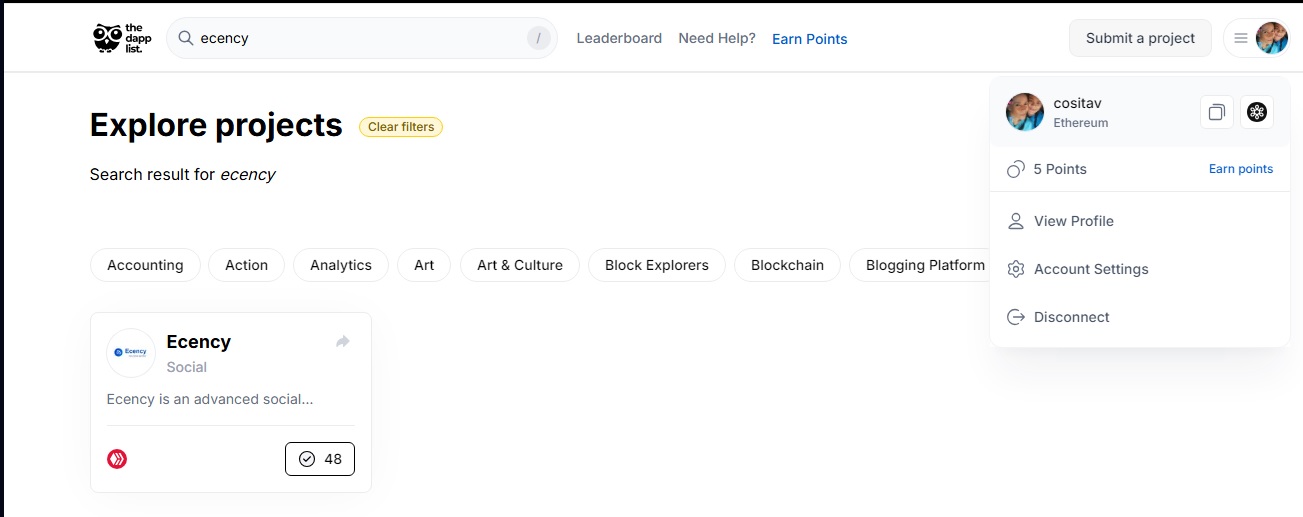
Task: Click Submit a project button
Action: (x=1140, y=38)
